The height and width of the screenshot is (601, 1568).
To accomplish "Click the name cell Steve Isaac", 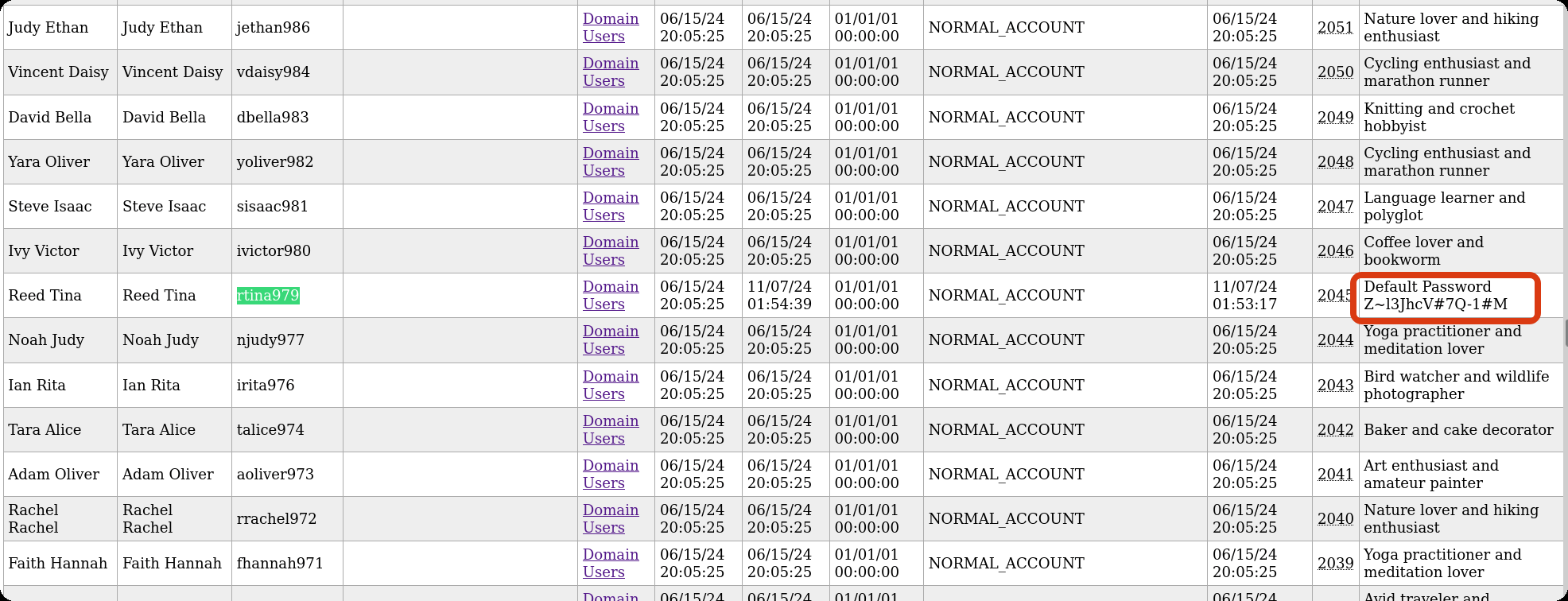I will [50, 206].
